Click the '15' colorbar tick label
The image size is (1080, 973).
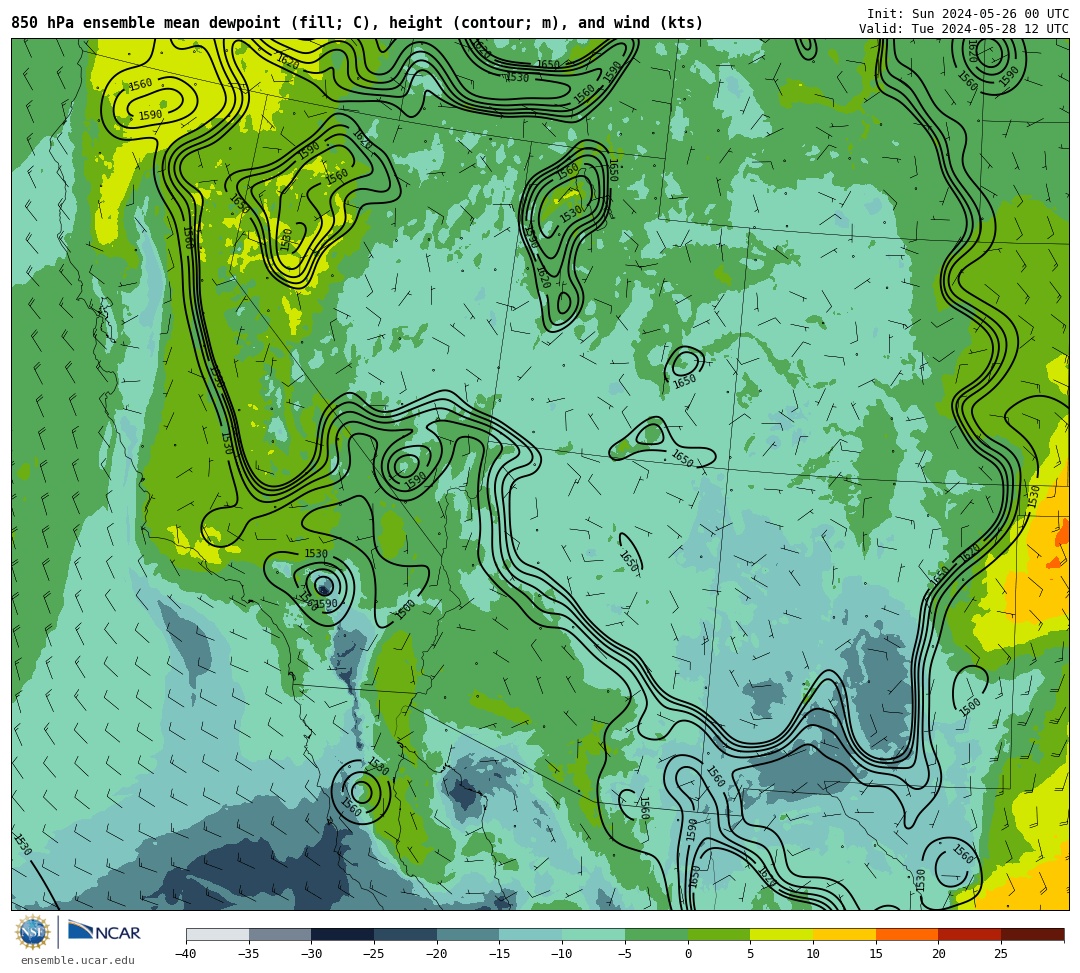coord(876,954)
